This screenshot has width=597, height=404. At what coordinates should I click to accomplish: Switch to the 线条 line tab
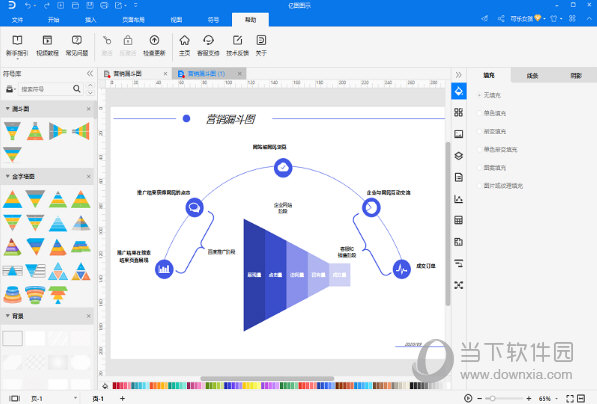tap(532, 76)
